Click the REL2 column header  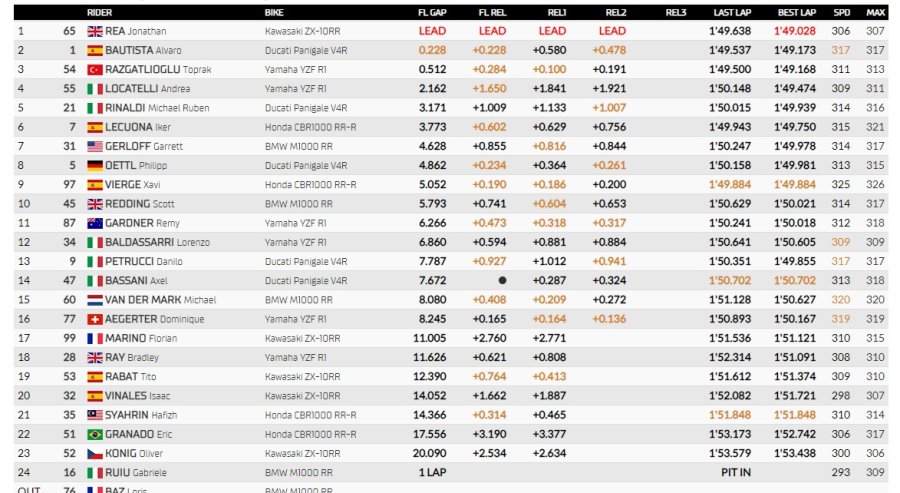pyautogui.click(x=616, y=12)
